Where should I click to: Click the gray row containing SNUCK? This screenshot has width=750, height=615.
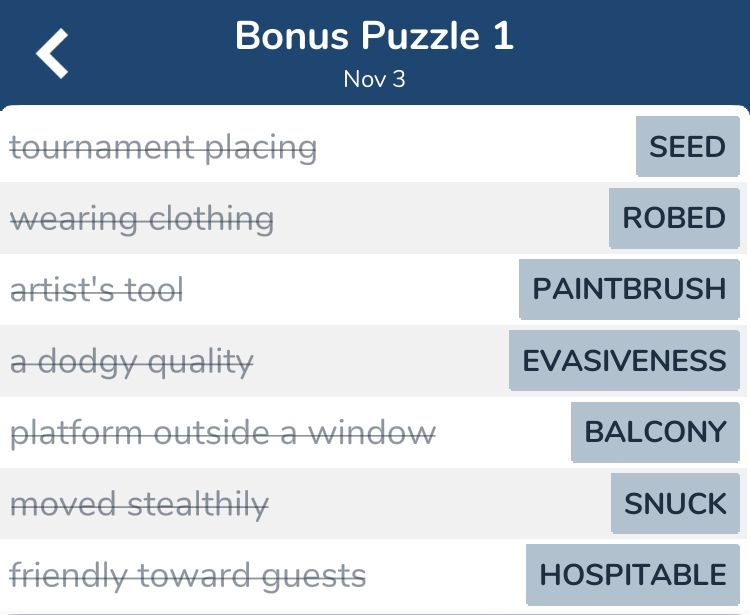375,504
